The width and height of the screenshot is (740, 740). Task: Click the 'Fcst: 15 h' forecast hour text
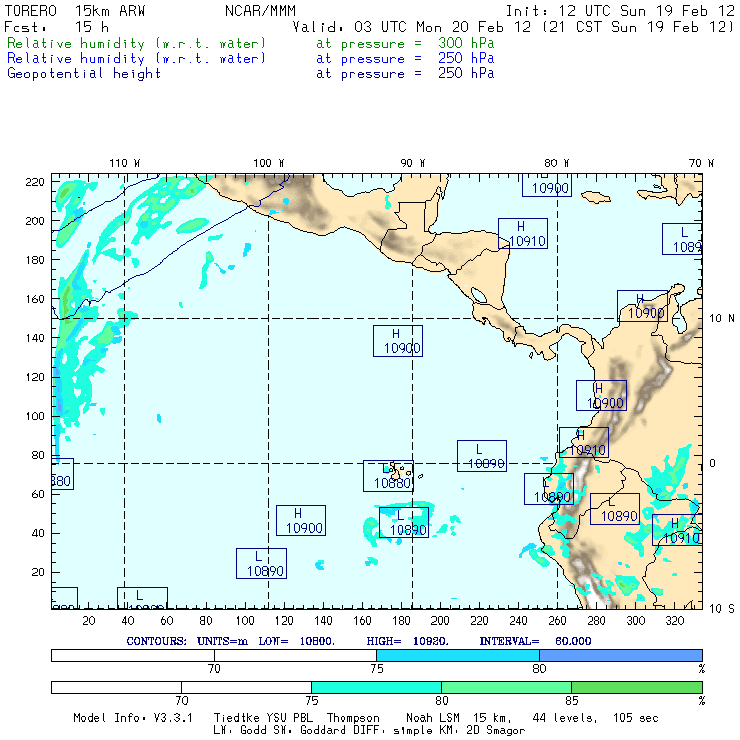coord(56,27)
